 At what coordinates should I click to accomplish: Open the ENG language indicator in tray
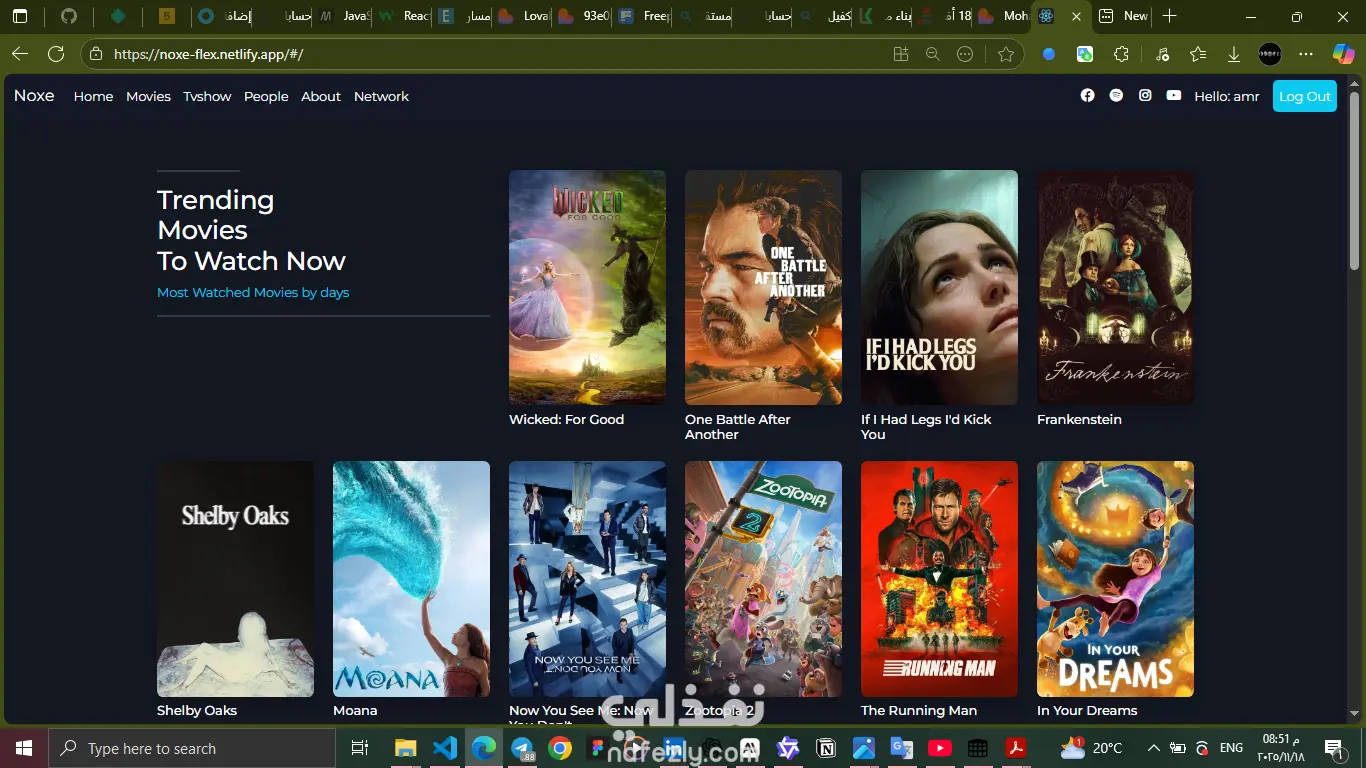point(1231,748)
